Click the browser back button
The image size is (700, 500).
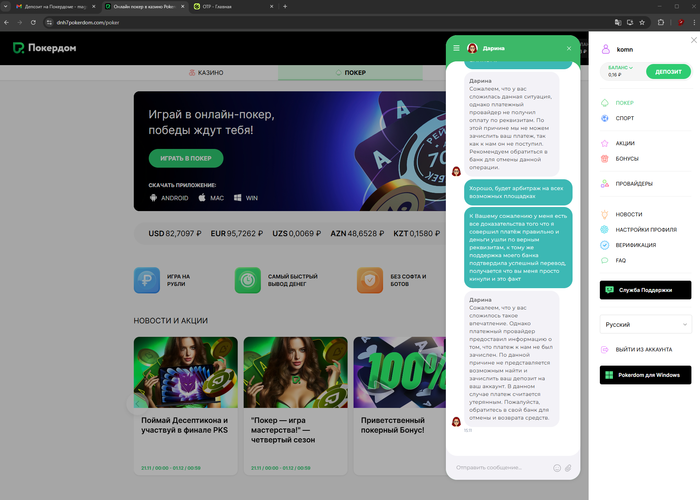pyautogui.click(x=6, y=22)
